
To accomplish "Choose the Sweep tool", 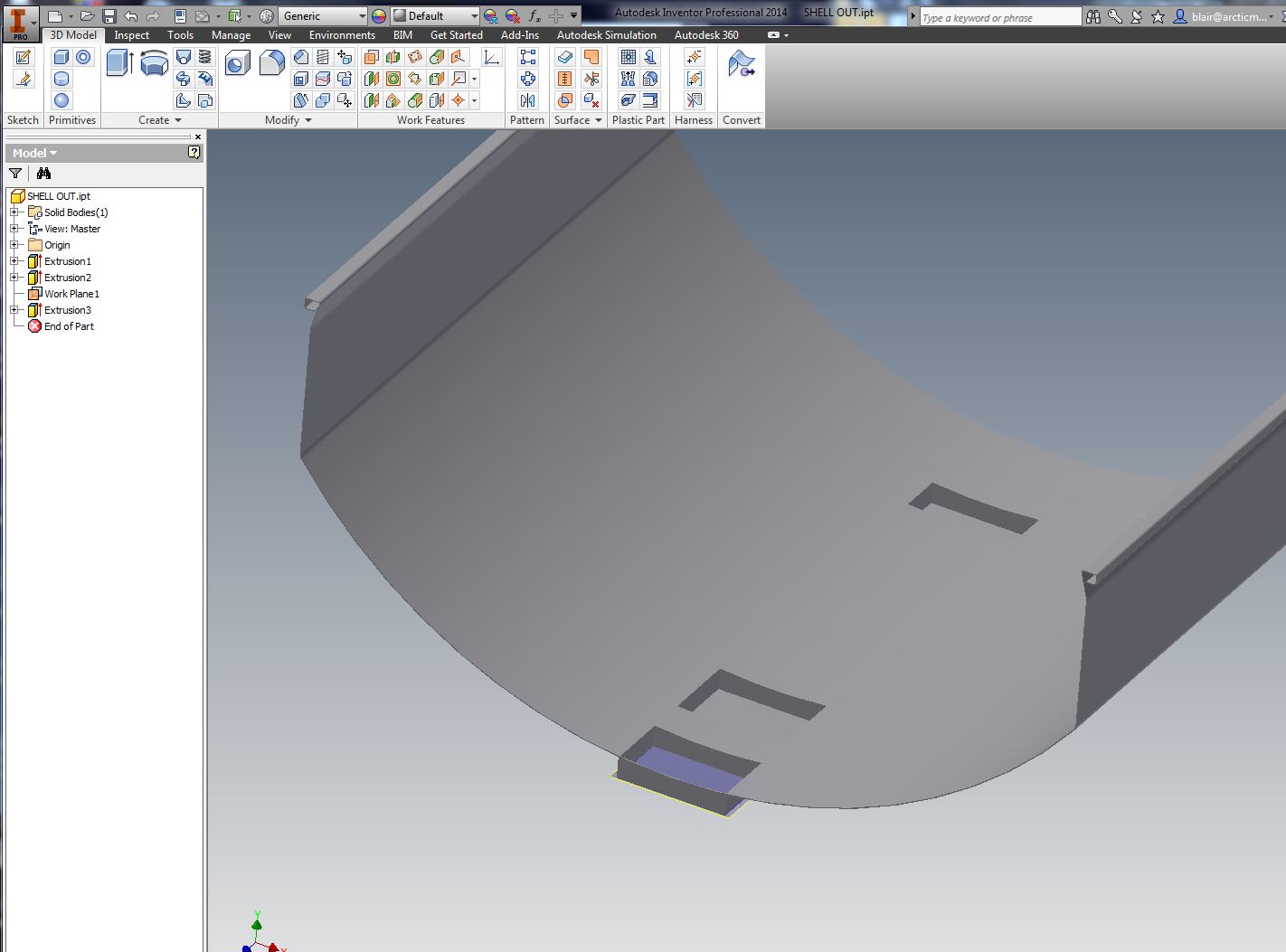I will tap(183, 79).
